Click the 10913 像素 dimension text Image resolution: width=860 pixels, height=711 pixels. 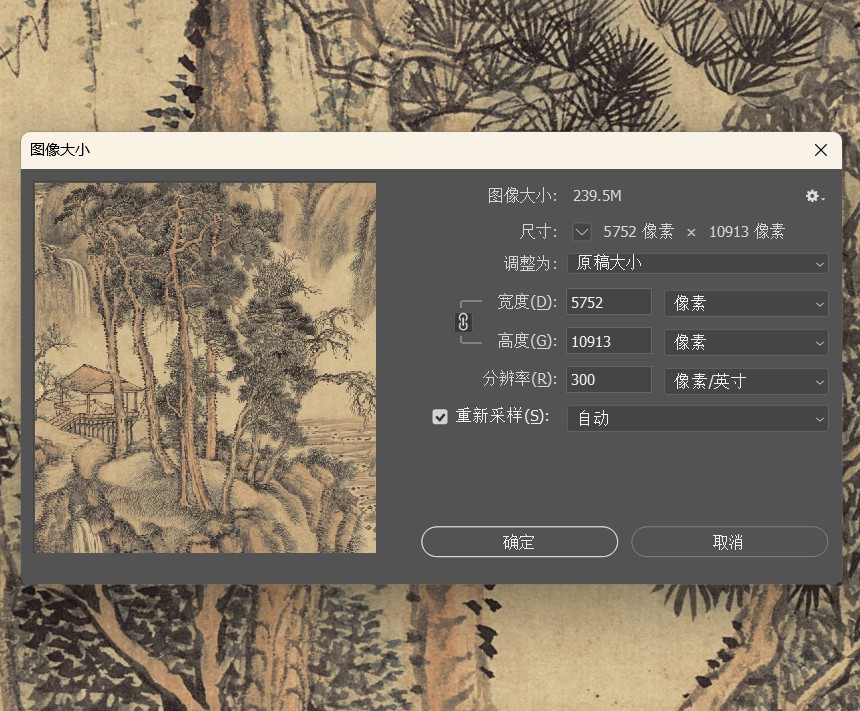[x=747, y=232]
